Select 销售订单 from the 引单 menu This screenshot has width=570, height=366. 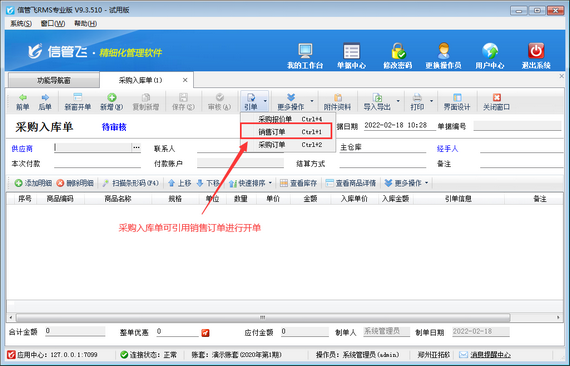click(286, 132)
